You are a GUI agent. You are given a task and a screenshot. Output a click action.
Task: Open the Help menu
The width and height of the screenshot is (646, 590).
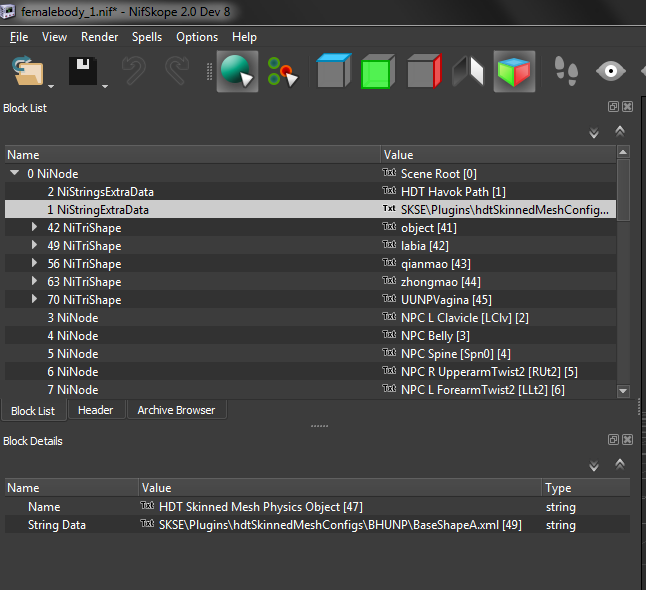pyautogui.click(x=244, y=37)
